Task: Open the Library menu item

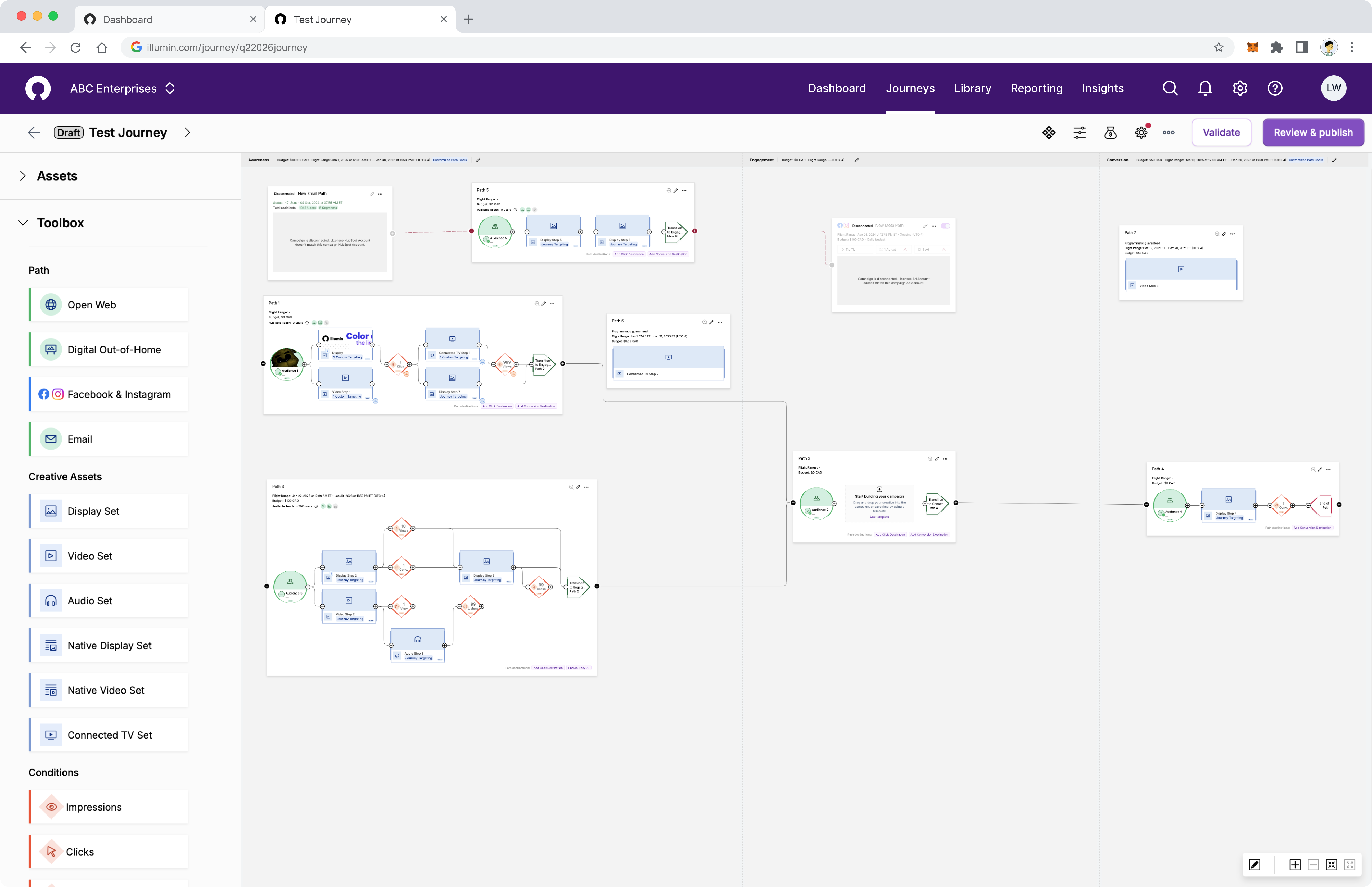Action: click(972, 88)
